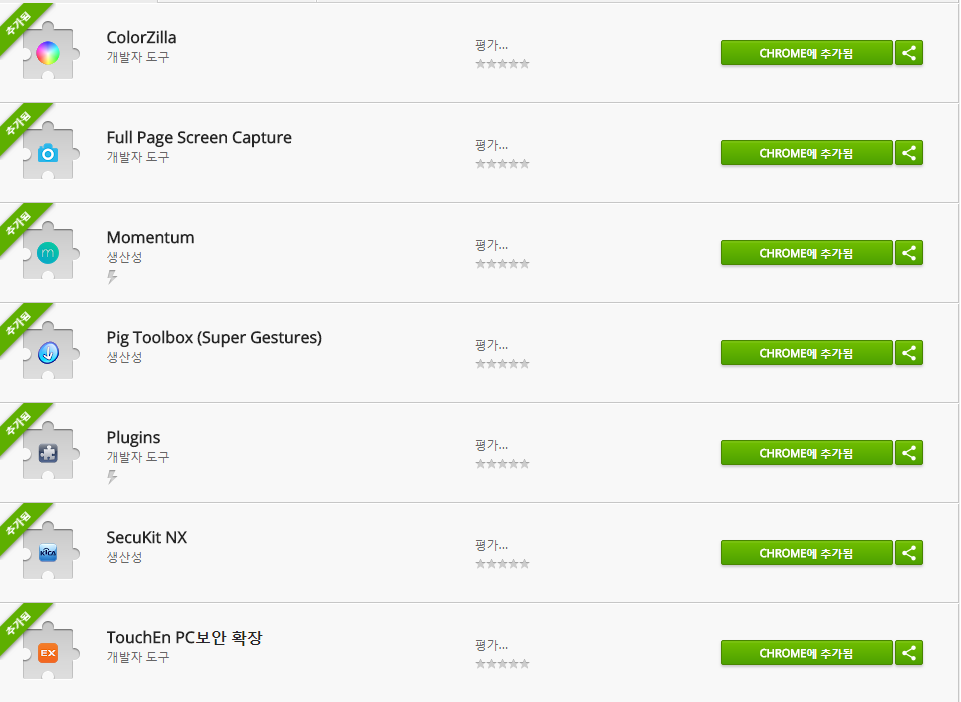Click the SecuKit NX extension icon

point(48,553)
